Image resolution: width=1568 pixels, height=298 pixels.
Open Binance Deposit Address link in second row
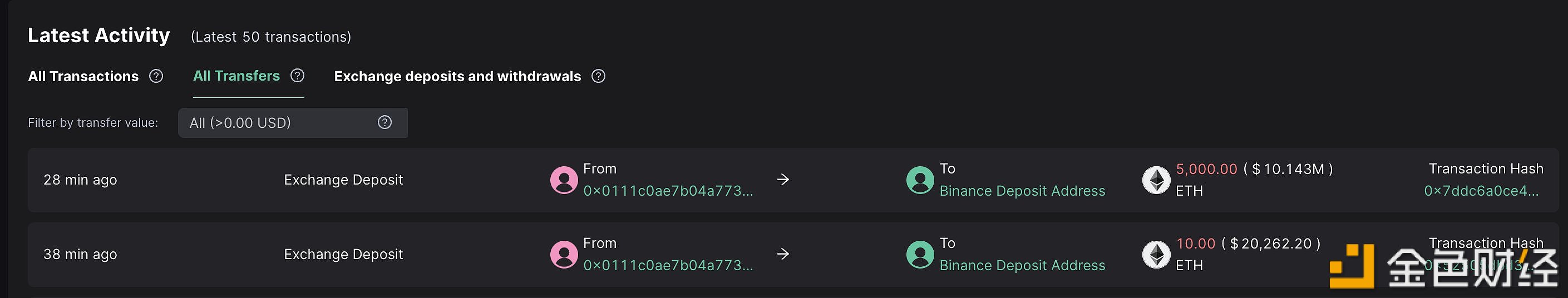(x=1022, y=266)
